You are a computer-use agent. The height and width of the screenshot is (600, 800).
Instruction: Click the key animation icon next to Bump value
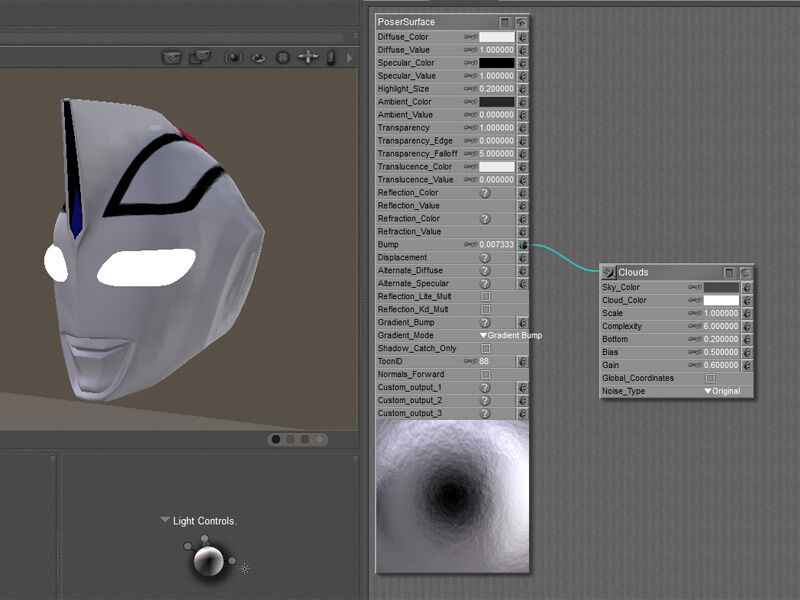click(x=470, y=245)
